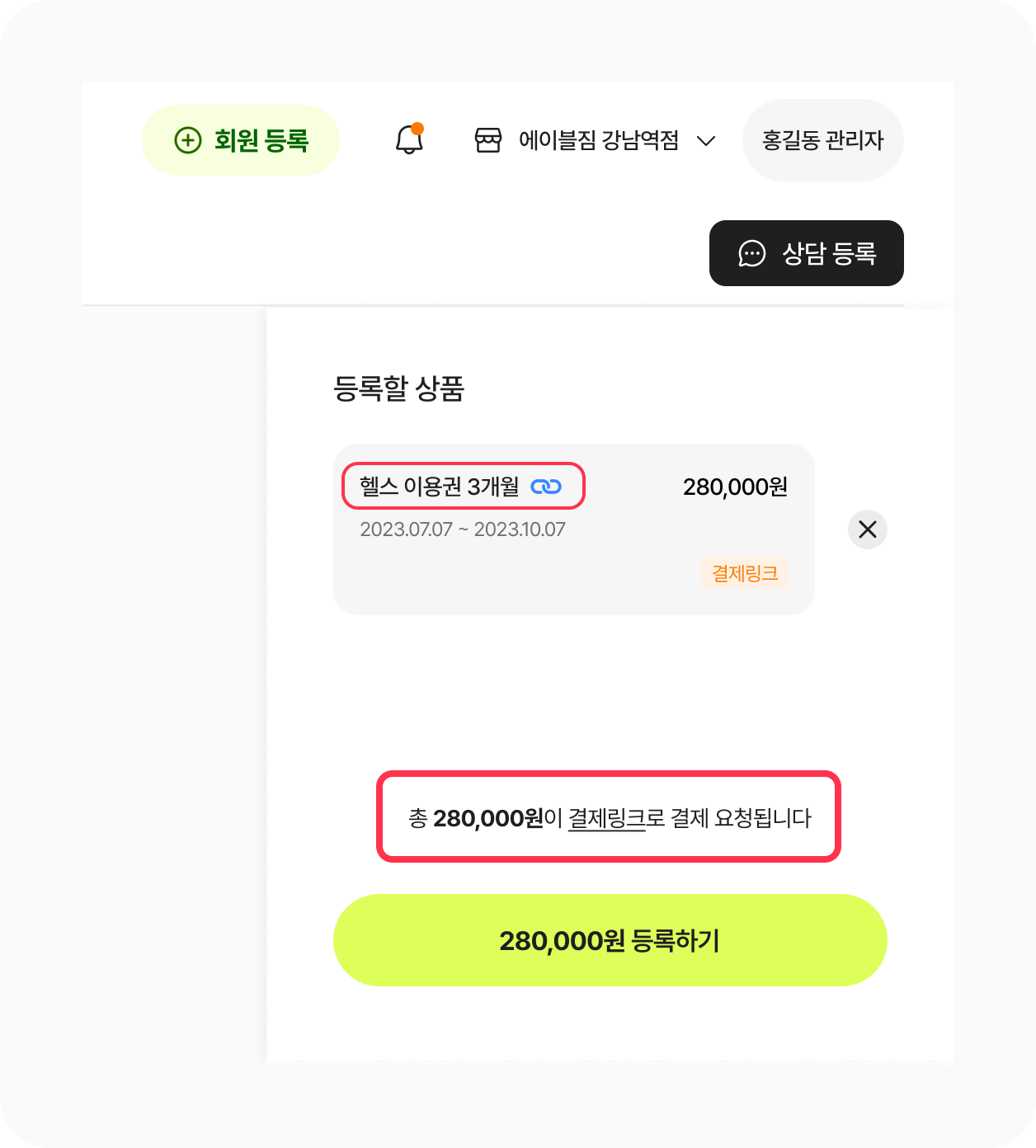Viewport: 1036px width, 1148px height.
Task: Open the notification bell
Action: pos(409,140)
